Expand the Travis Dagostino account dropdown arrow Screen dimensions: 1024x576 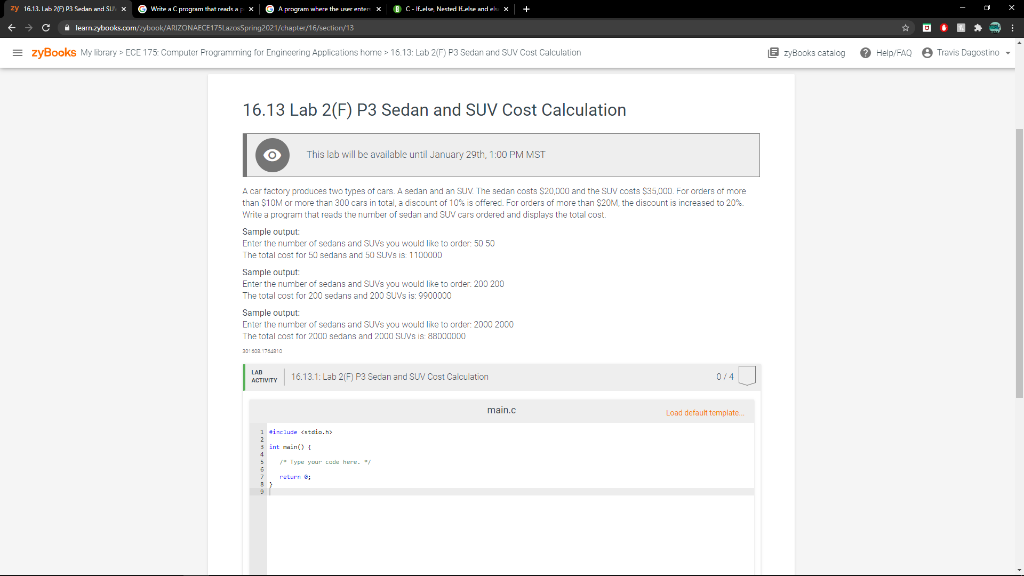1008,53
